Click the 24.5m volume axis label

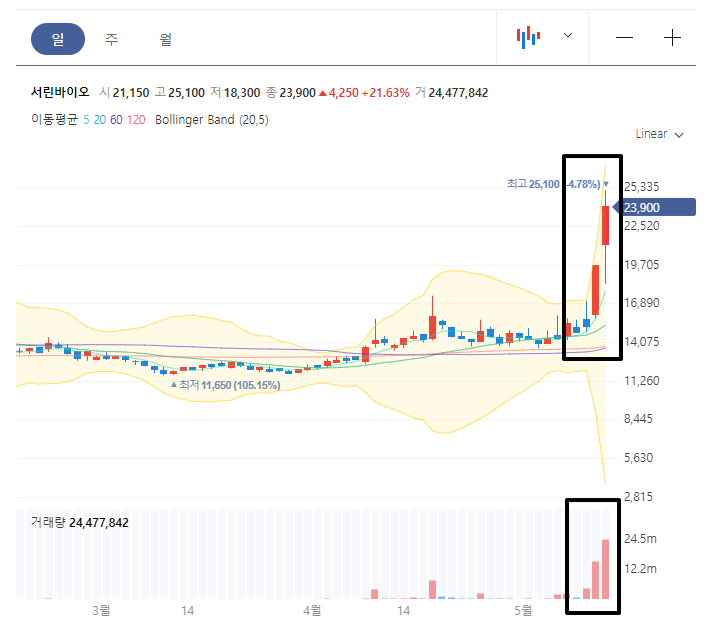[x=640, y=539]
